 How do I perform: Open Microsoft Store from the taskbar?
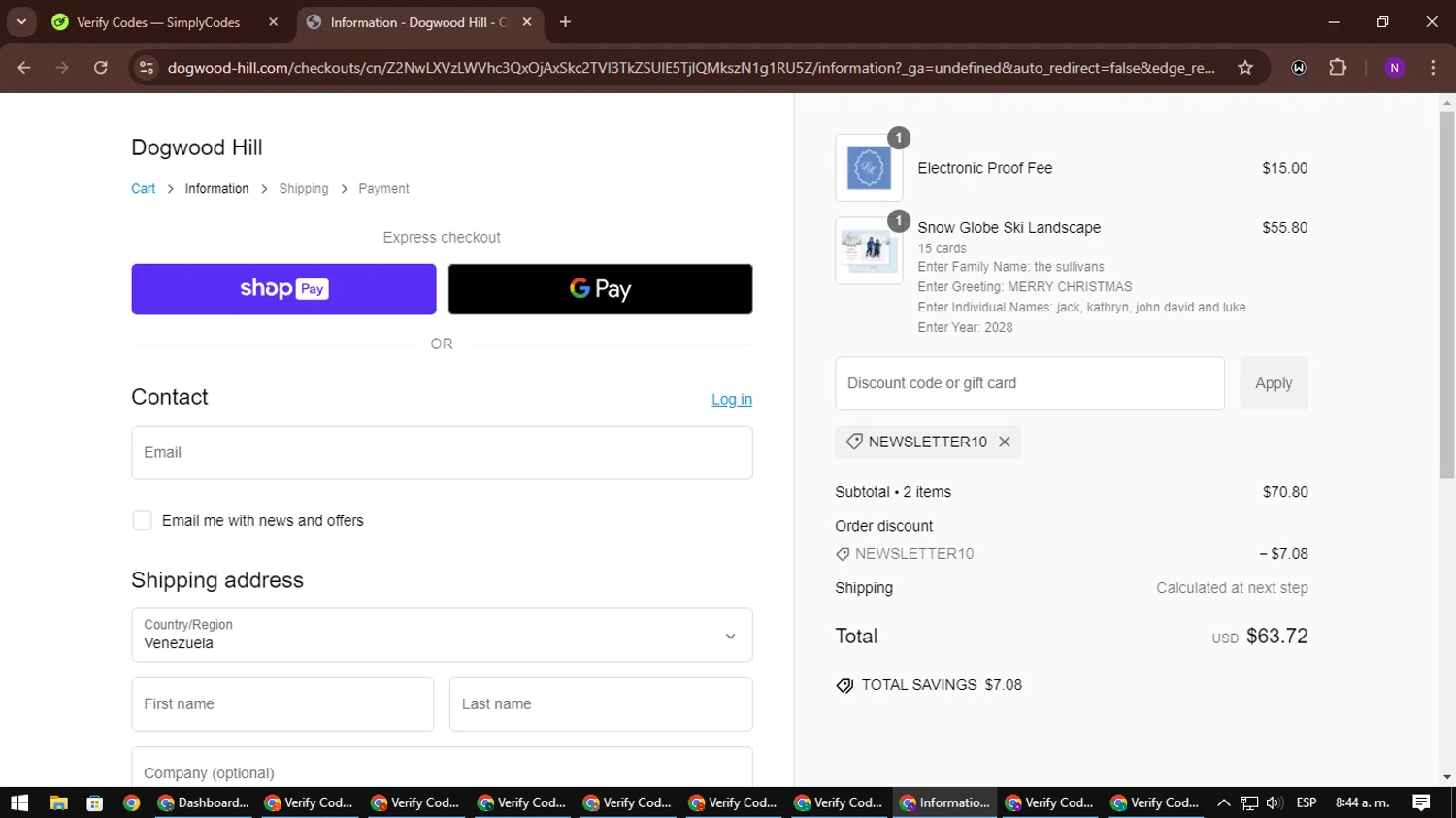click(x=94, y=802)
